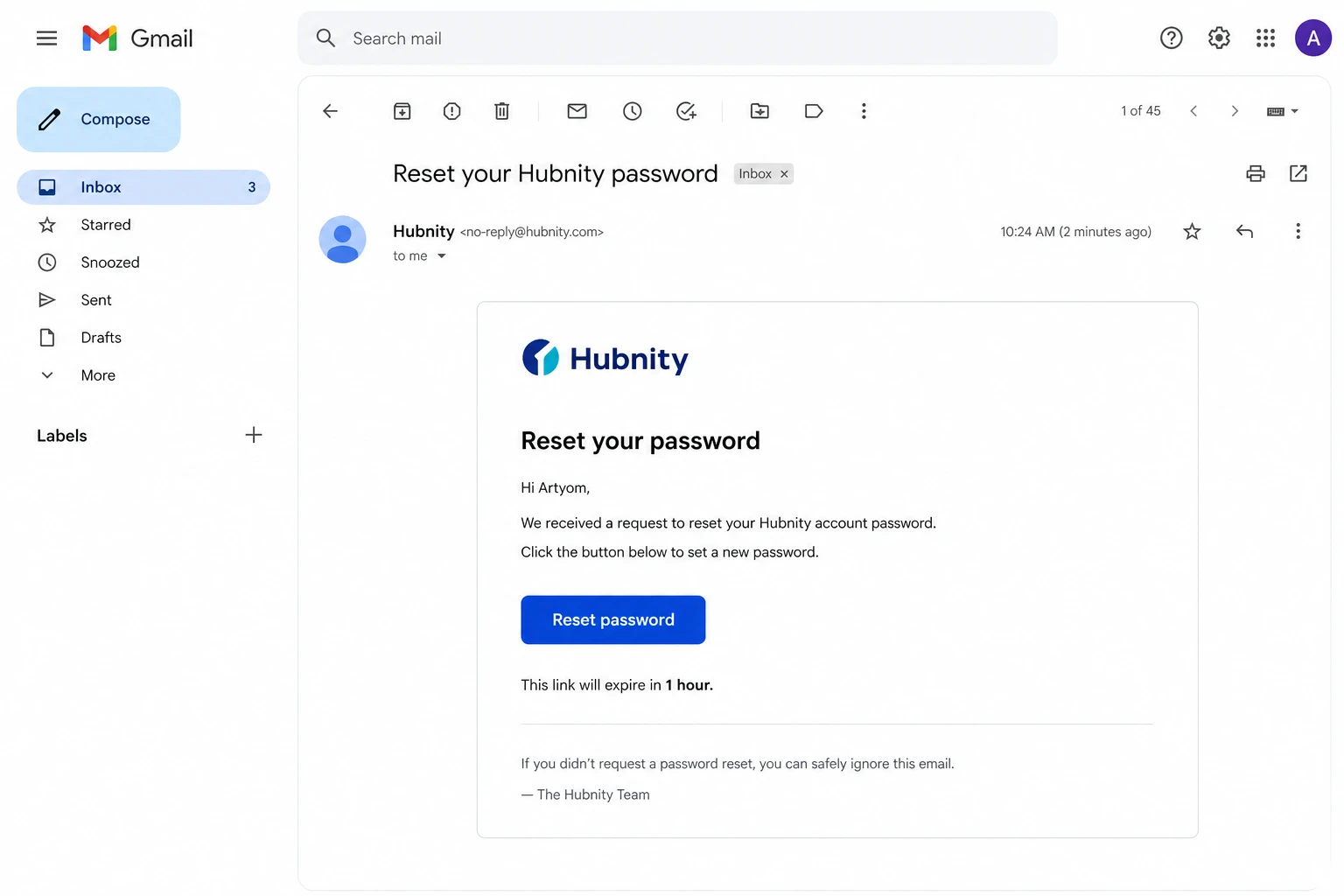
Task: Click the search magnifier icon
Action: point(325,38)
